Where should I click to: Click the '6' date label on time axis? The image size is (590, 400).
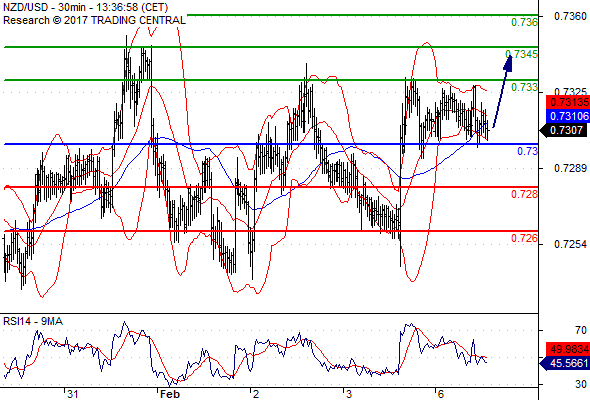(x=441, y=394)
